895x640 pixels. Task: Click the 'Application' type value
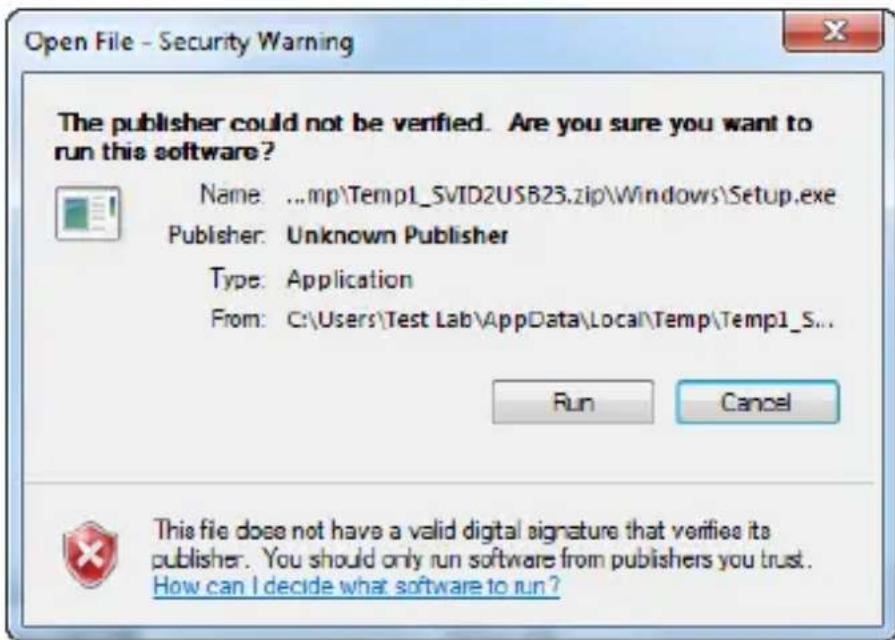pos(349,280)
